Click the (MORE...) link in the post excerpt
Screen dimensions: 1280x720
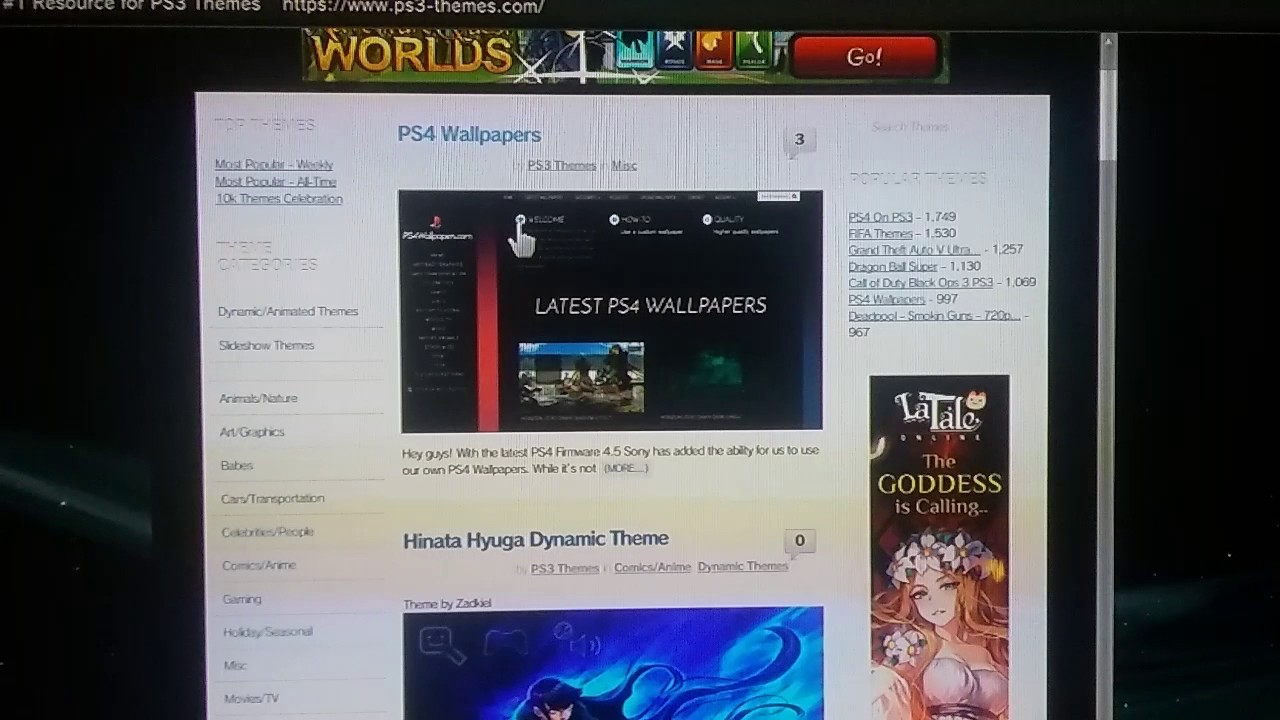click(x=625, y=468)
